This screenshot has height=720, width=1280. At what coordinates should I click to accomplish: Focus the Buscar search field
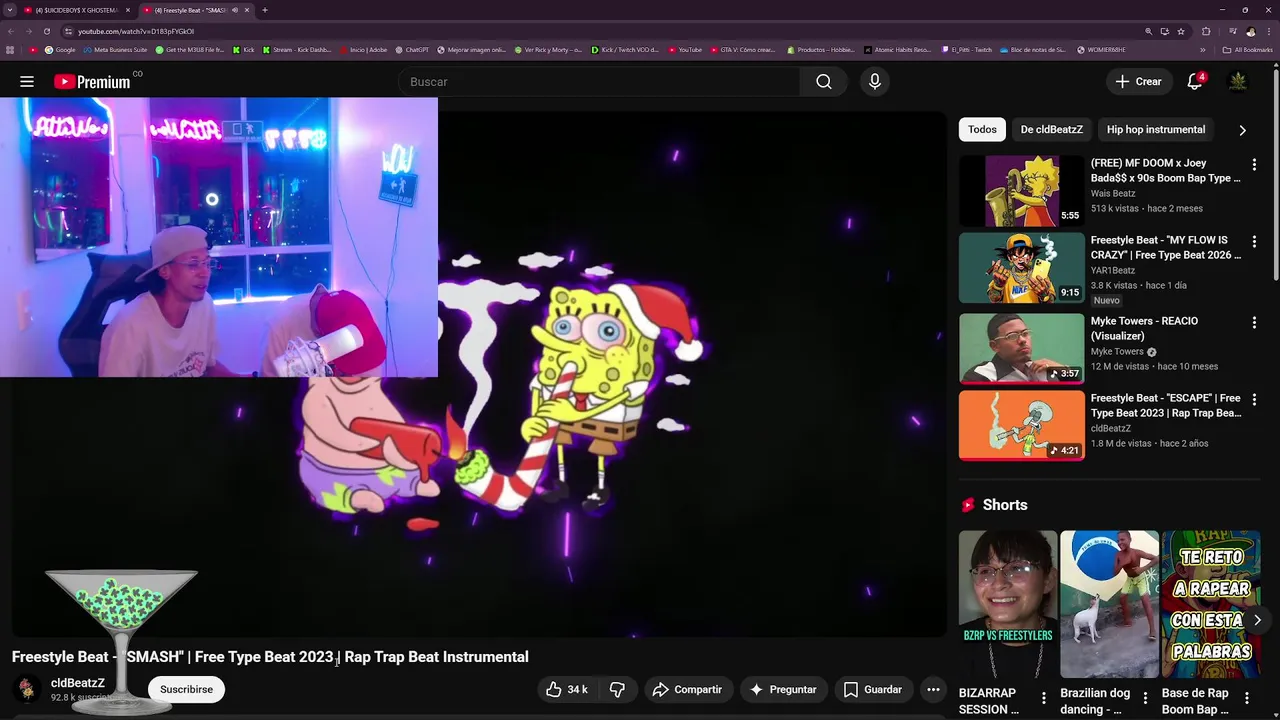coord(600,82)
